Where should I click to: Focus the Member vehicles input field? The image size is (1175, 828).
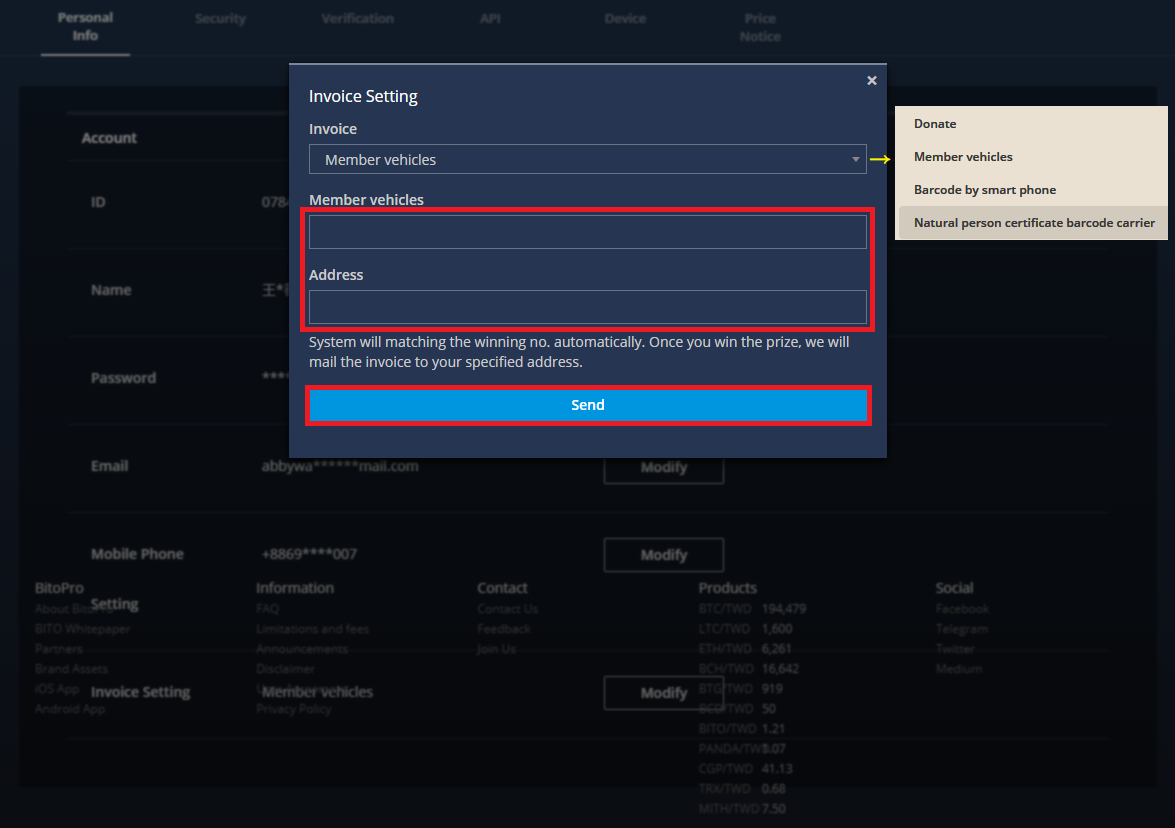588,232
